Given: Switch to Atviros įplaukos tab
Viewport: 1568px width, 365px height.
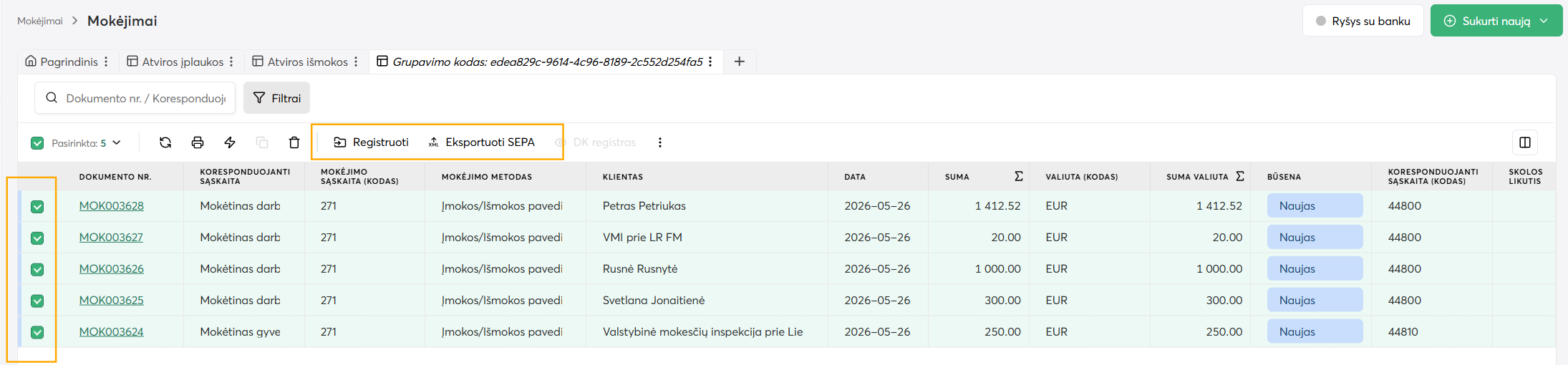Looking at the screenshot, I should (x=175, y=62).
